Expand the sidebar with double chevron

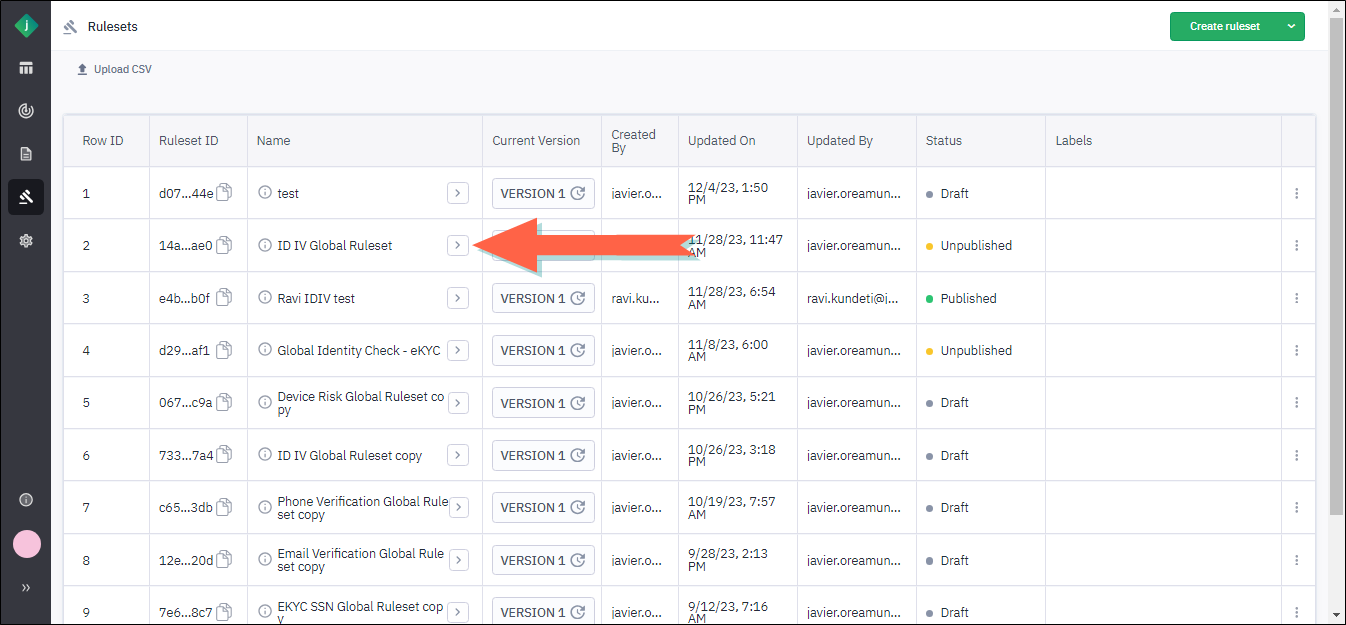click(26, 588)
